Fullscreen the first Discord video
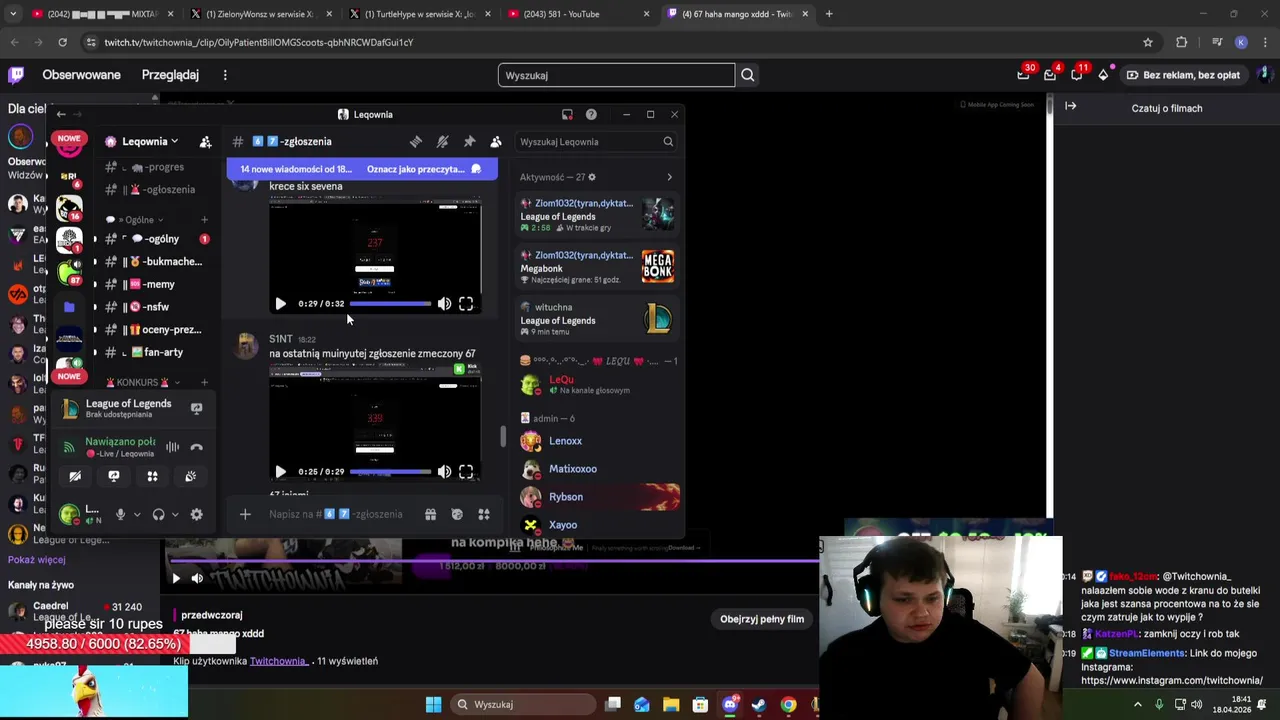Viewport: 1280px width, 720px height. click(x=466, y=304)
